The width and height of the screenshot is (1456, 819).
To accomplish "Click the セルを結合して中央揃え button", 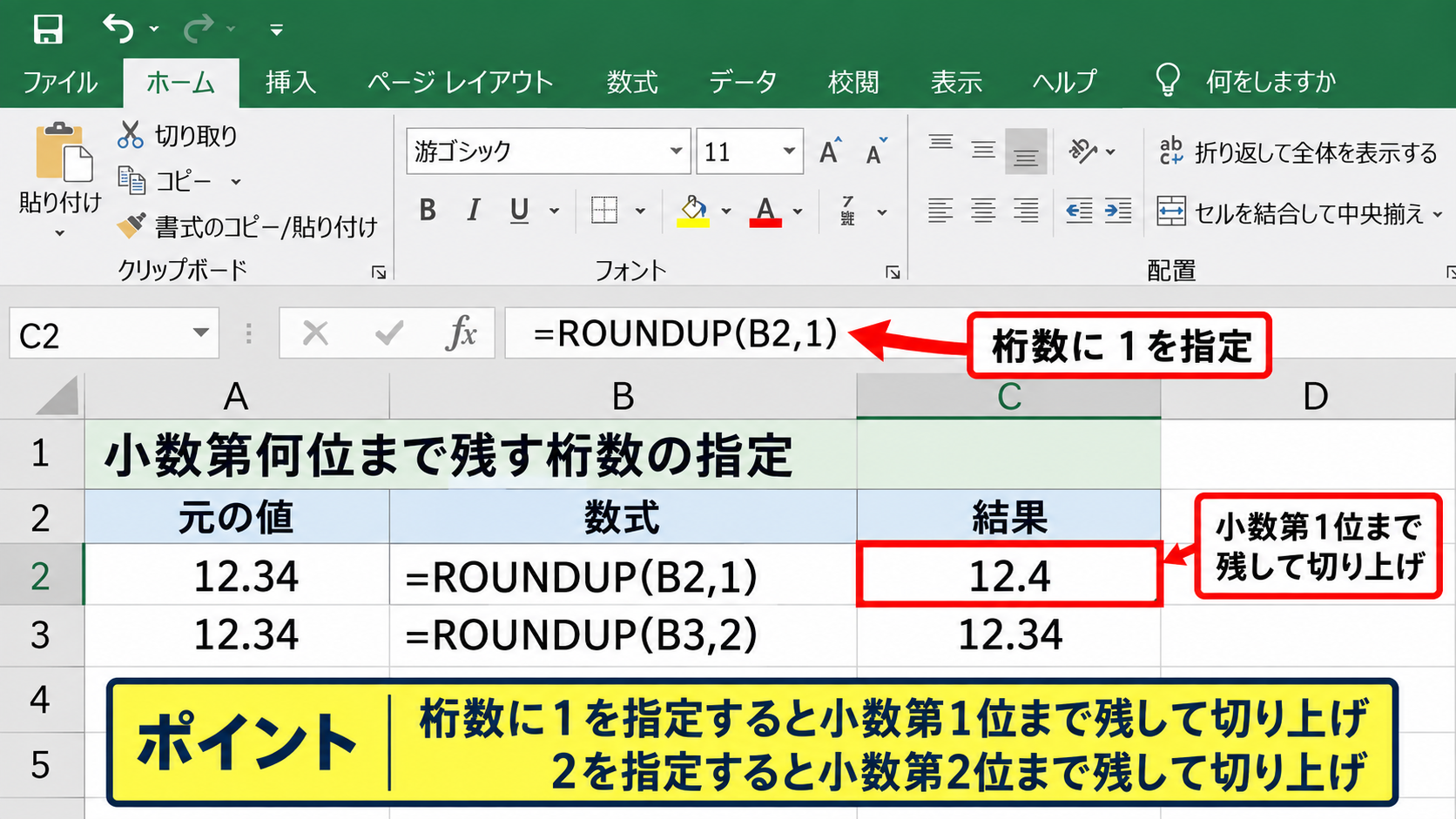I will 1291,212.
